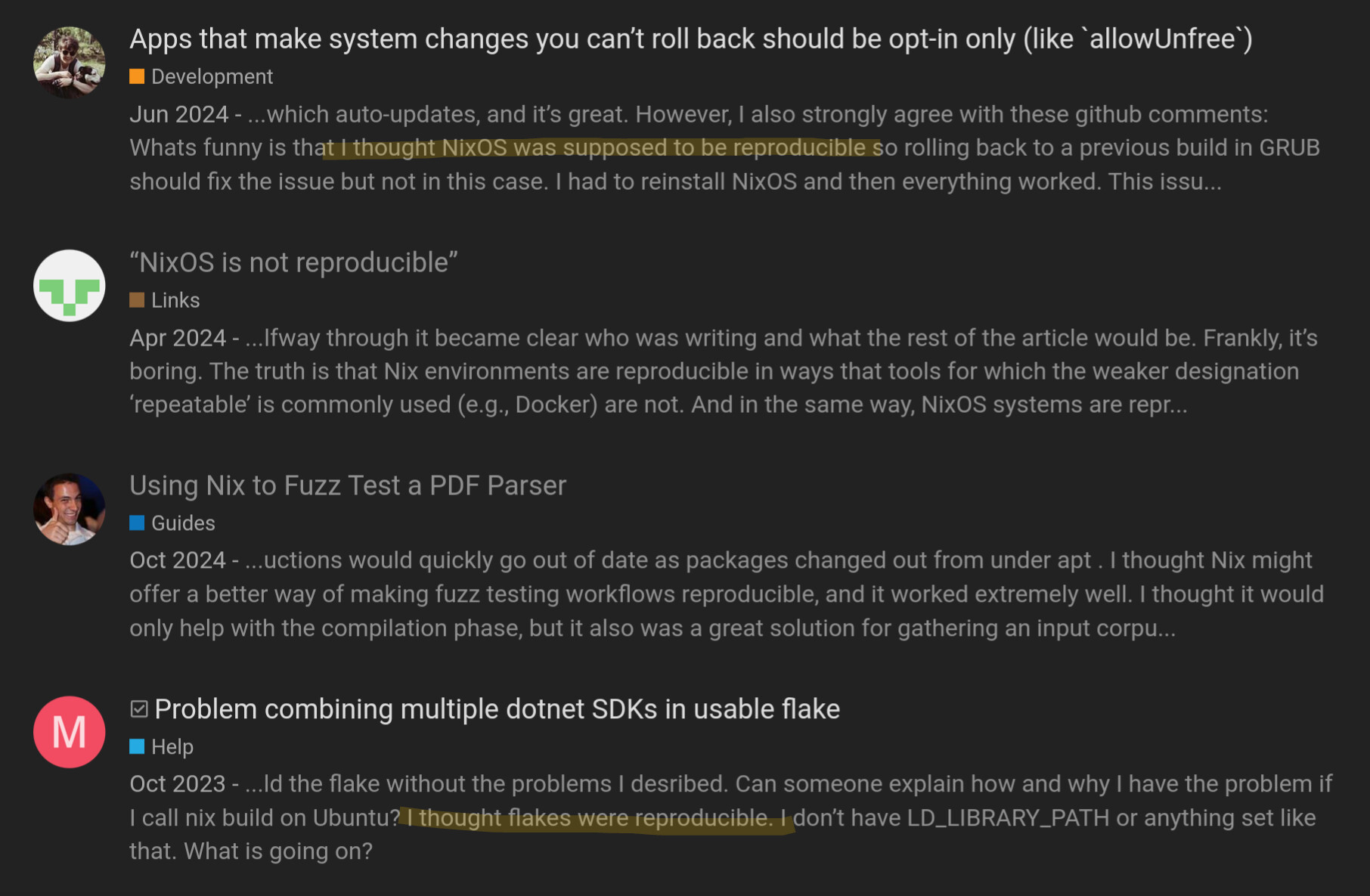Open the first post author's avatar photo
Screen dimensions: 1370x896
tap(69, 62)
